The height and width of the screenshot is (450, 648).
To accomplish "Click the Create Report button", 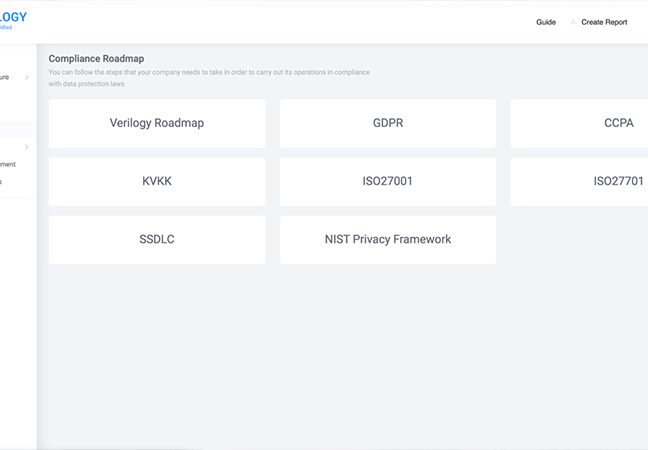I will tap(604, 22).
